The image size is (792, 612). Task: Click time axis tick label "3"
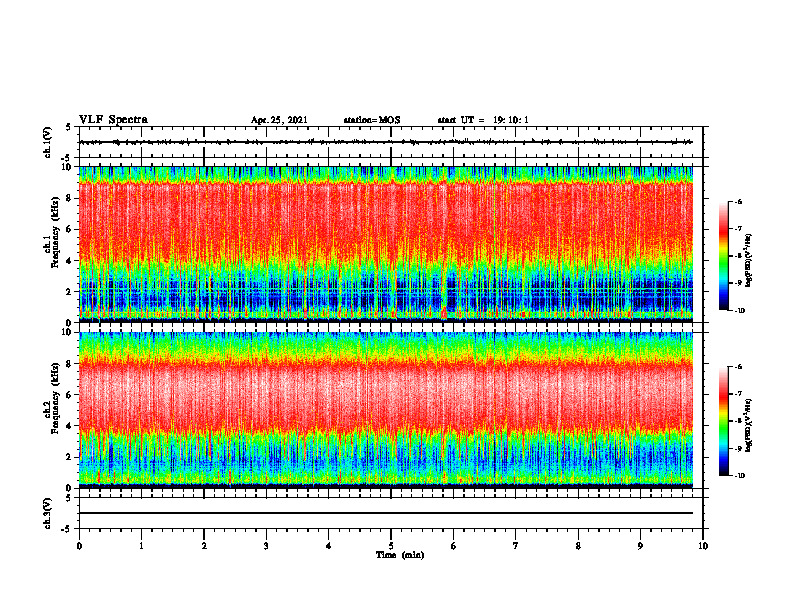click(x=266, y=546)
